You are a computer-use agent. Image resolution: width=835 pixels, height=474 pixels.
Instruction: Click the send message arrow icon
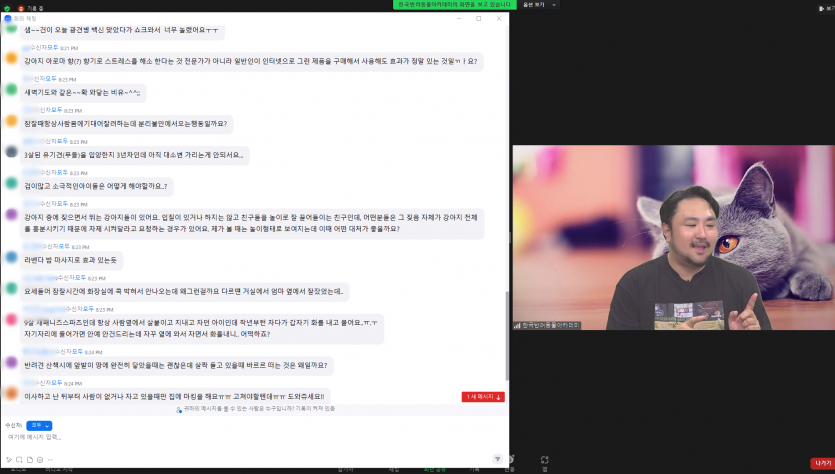click(x=497, y=459)
